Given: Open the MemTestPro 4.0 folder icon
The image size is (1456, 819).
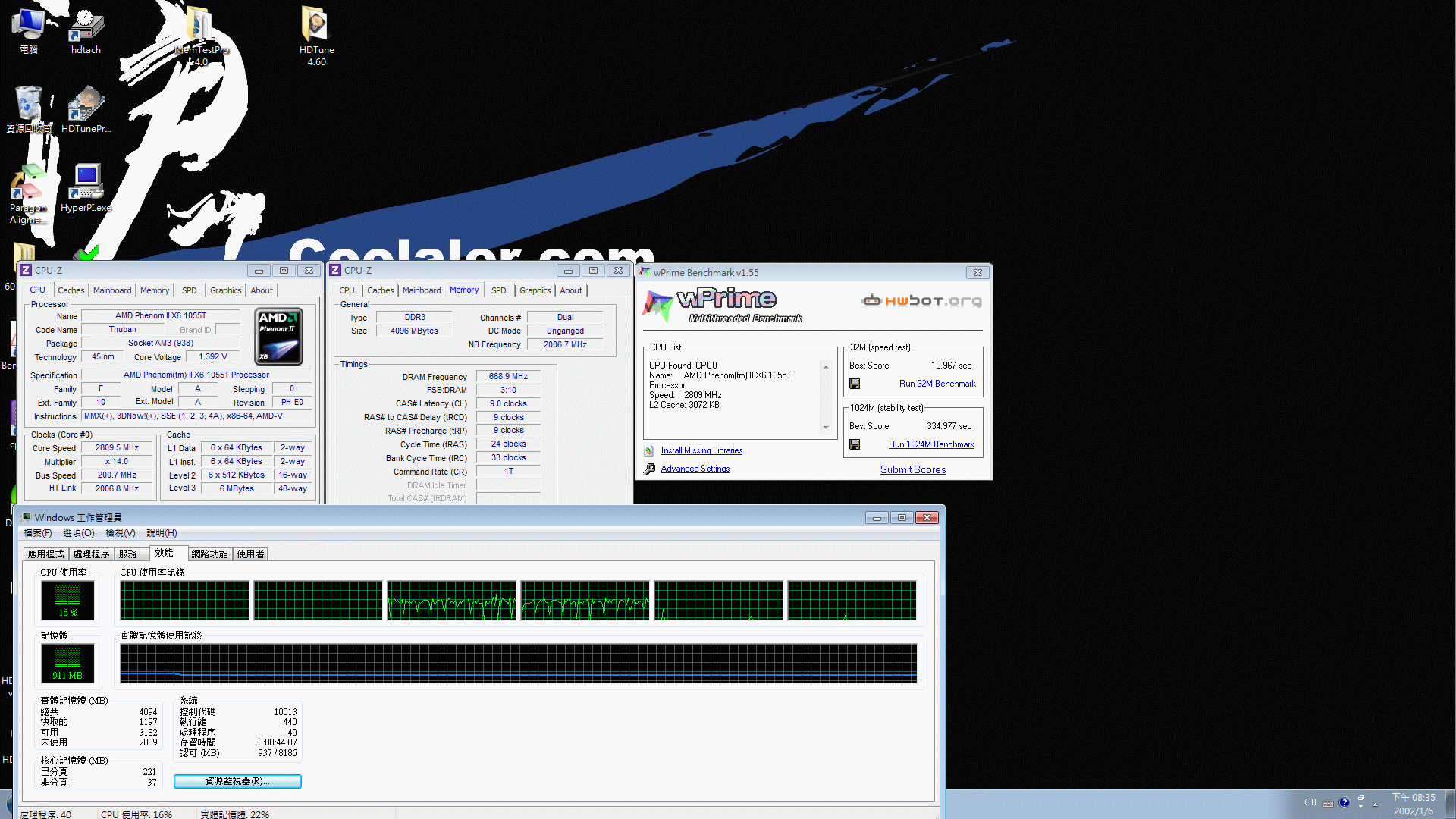Looking at the screenshot, I should click(x=201, y=36).
